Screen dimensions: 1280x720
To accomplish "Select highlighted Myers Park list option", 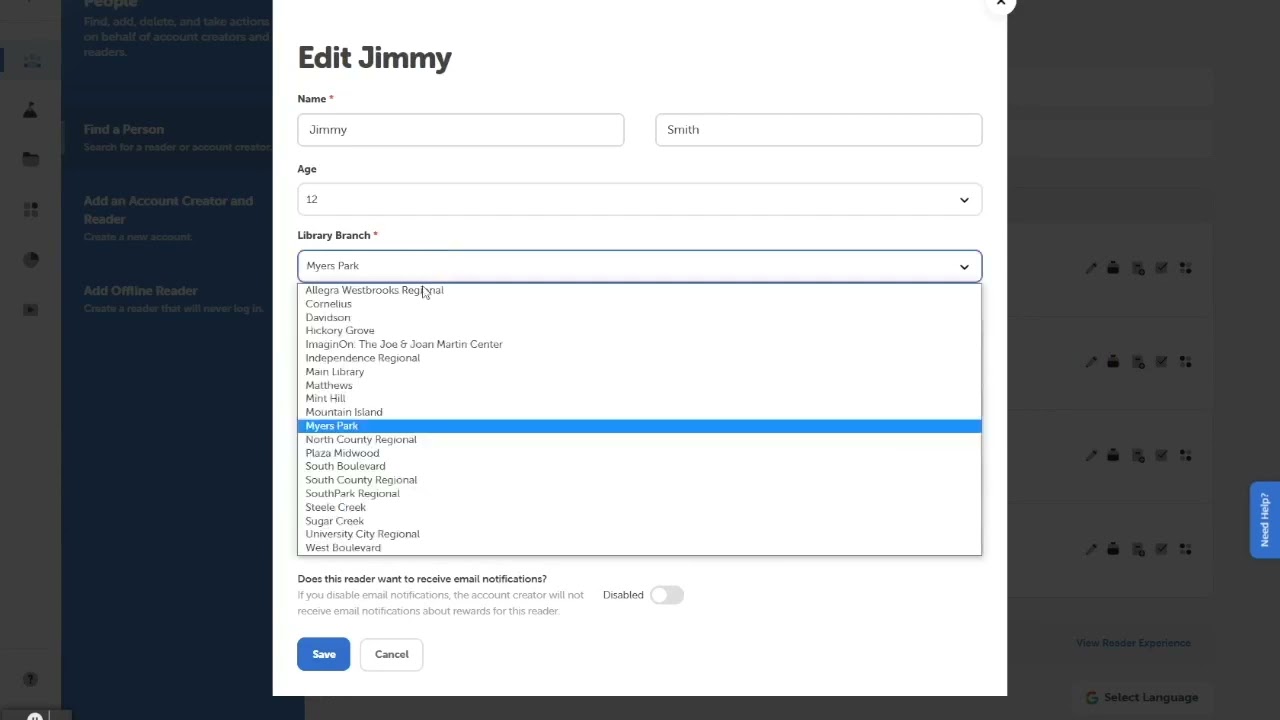I will [639, 426].
